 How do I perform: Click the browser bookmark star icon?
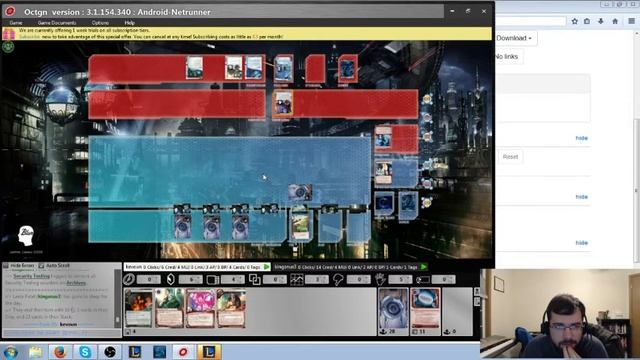pos(575,21)
